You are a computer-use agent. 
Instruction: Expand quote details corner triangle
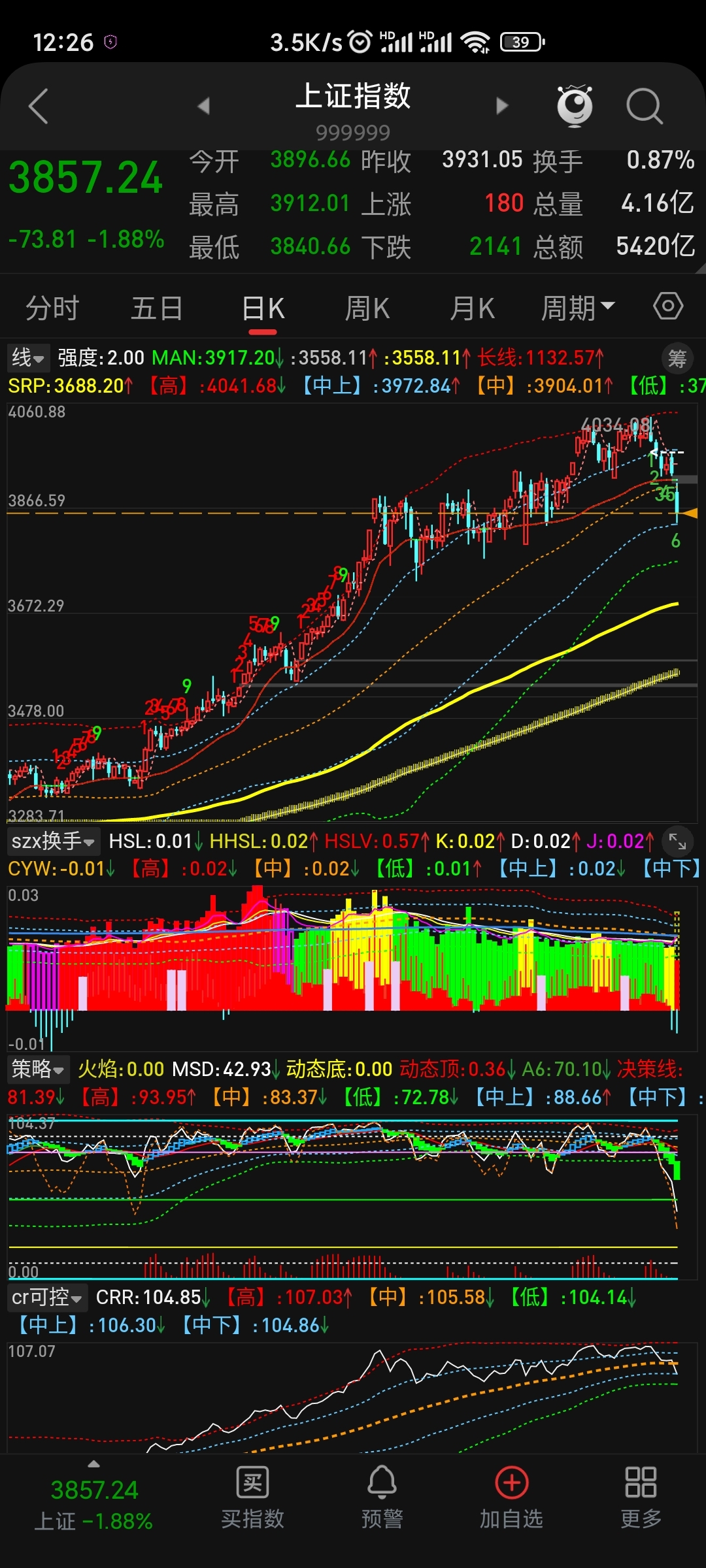(700, 268)
